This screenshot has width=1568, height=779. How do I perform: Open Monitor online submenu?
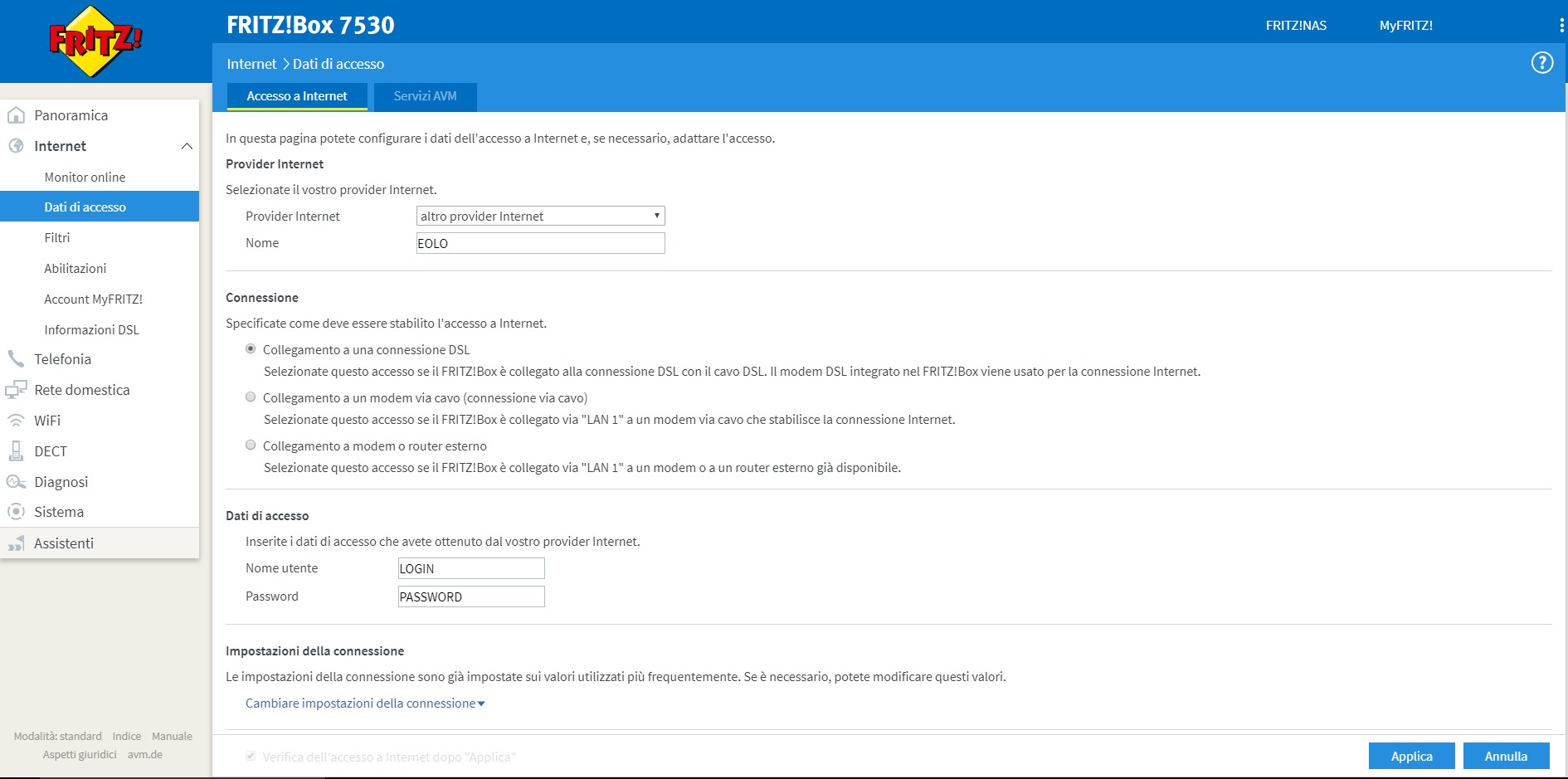click(x=85, y=177)
